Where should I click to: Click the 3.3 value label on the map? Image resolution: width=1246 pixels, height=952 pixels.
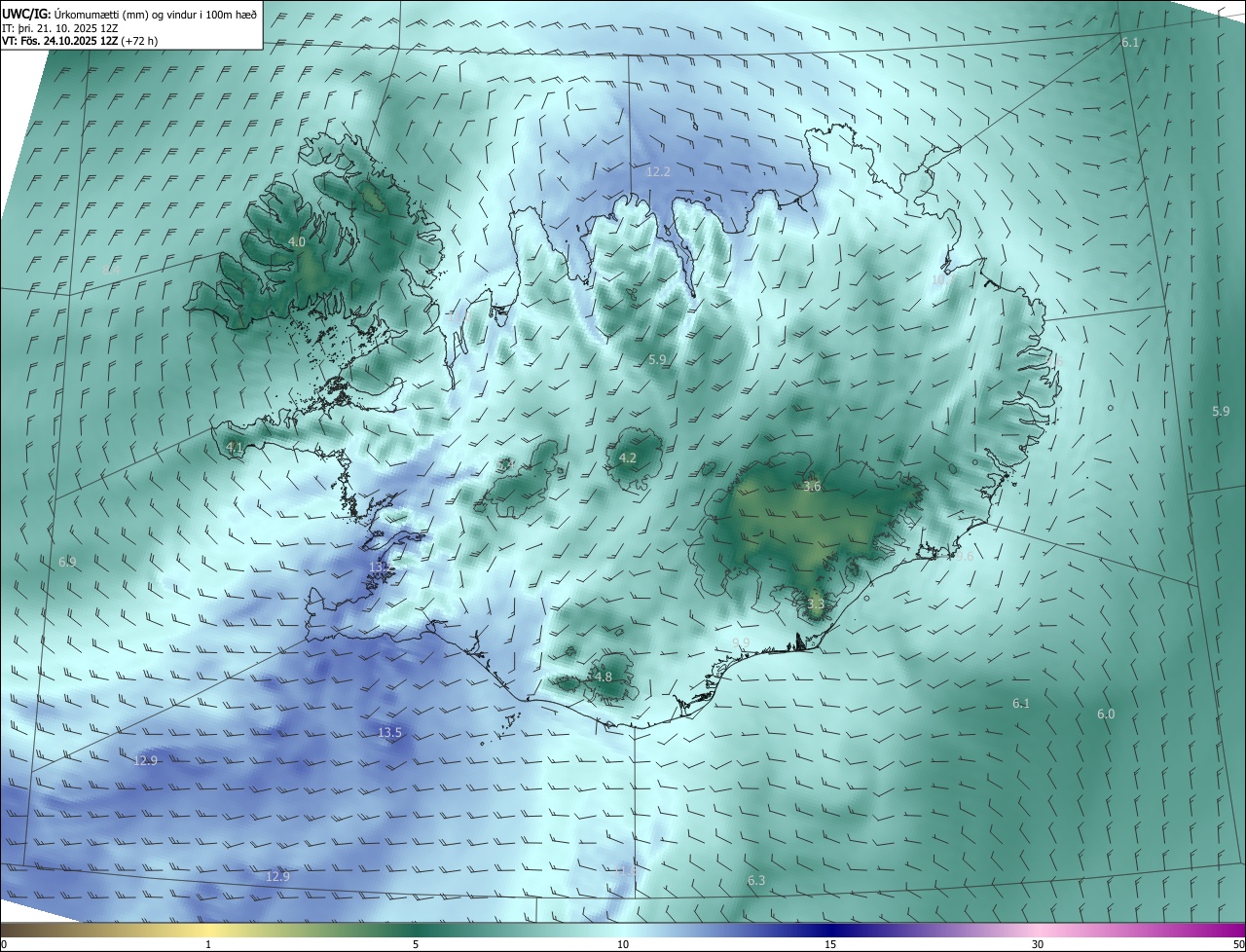coord(816,604)
